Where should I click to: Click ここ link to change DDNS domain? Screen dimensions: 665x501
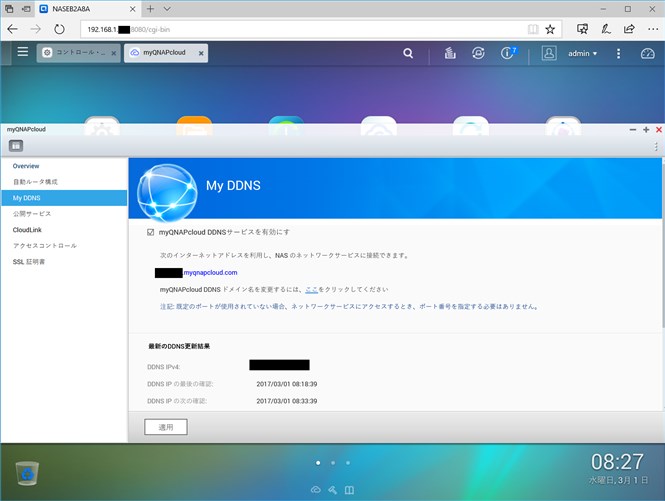coord(311,290)
